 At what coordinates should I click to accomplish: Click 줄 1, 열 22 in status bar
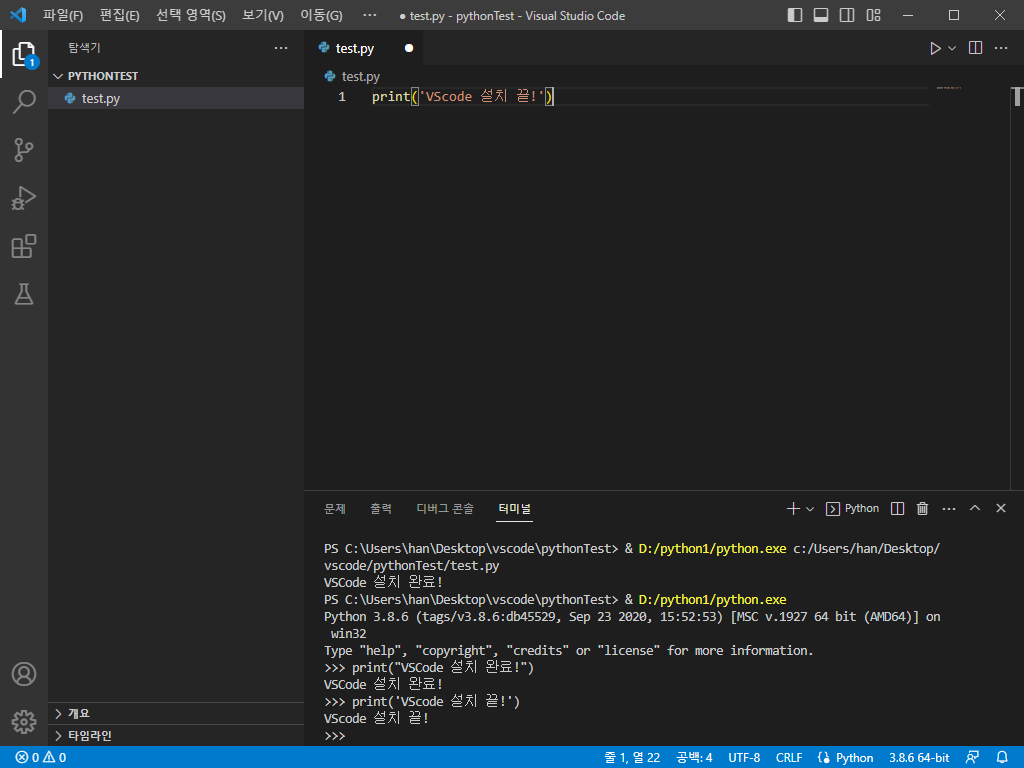point(632,758)
